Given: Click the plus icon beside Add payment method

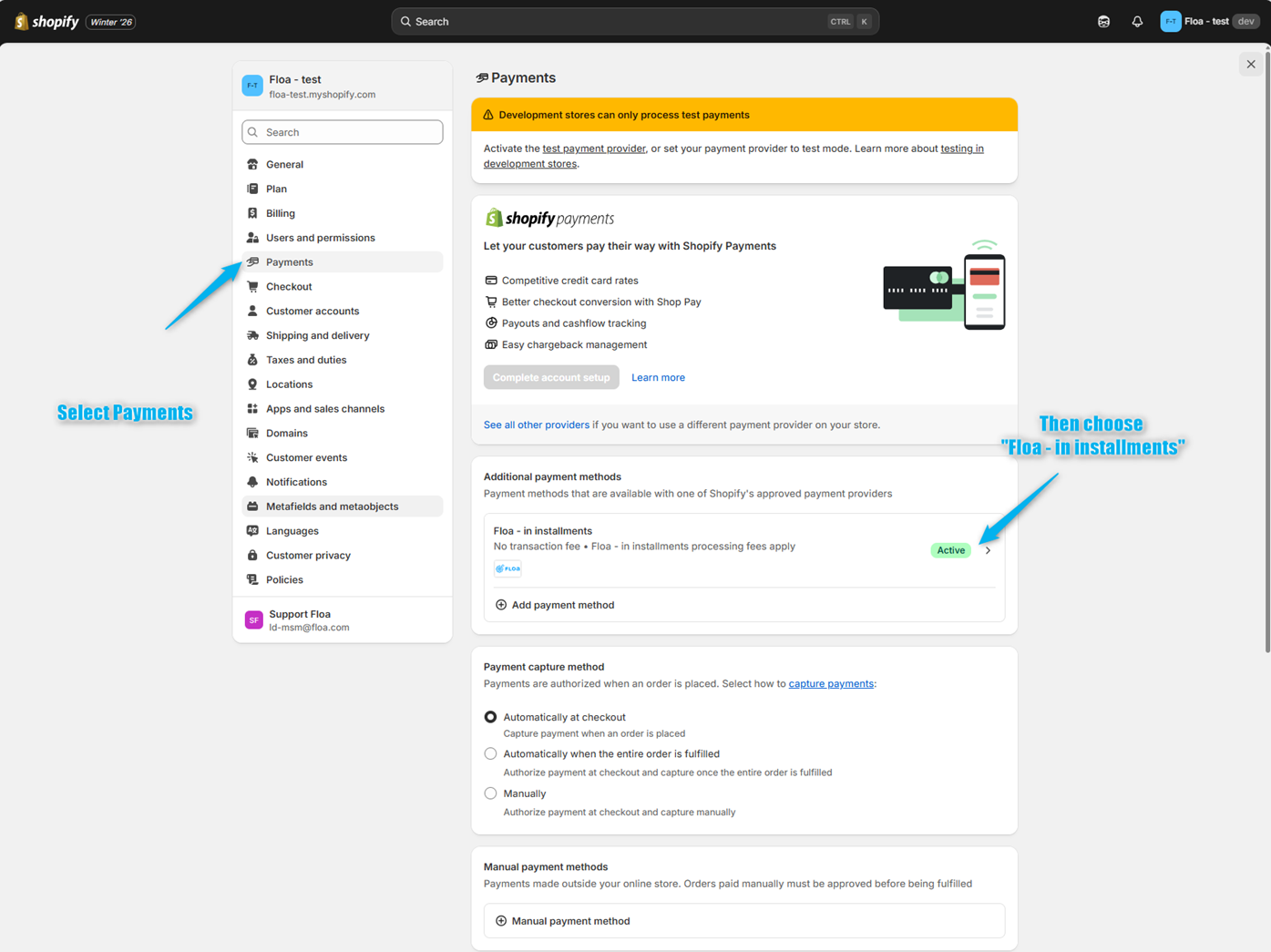Looking at the screenshot, I should point(500,605).
